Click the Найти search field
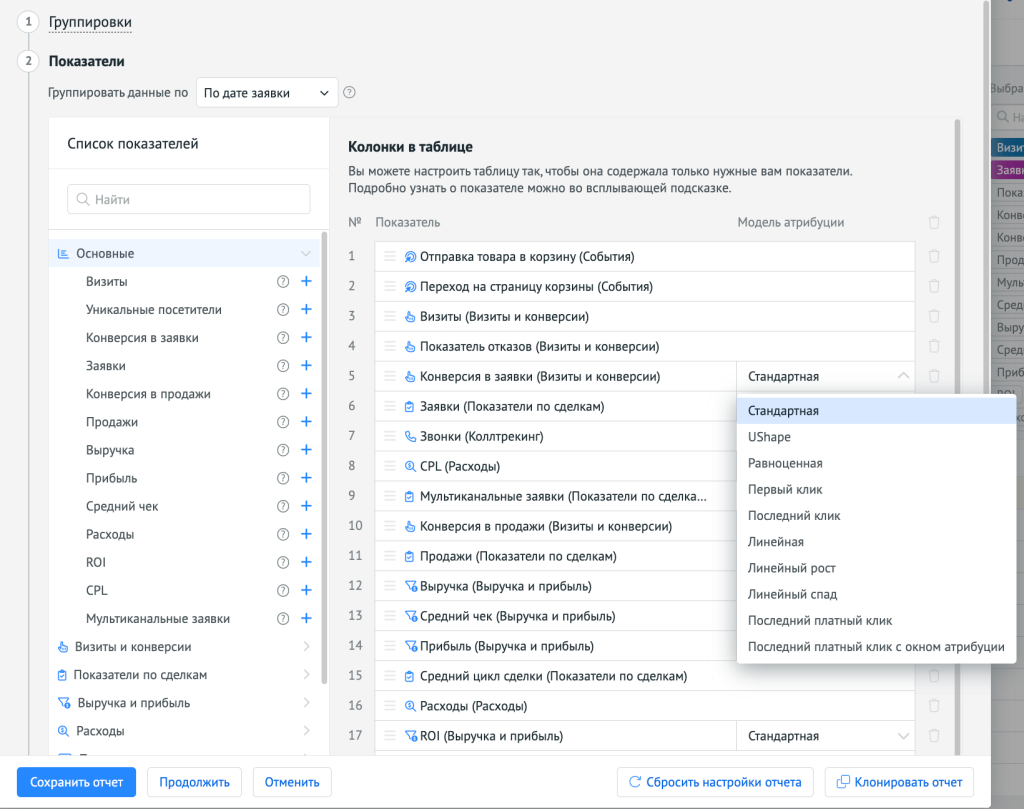The image size is (1024, 809). click(x=189, y=199)
